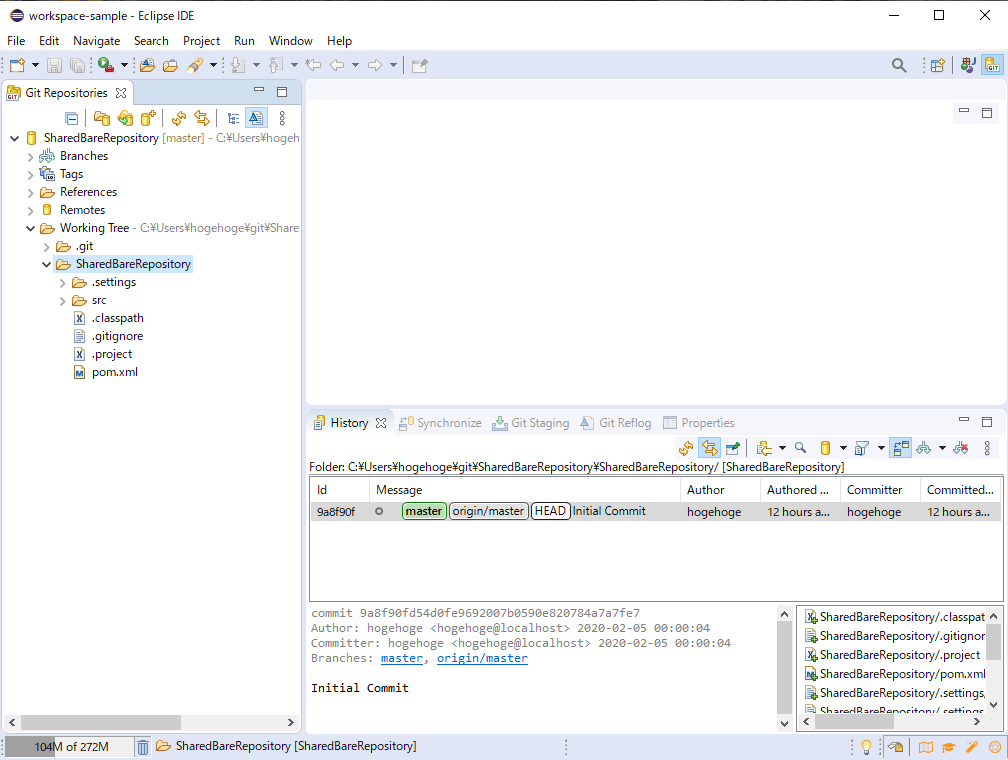Toggle branch layout display in Git Repositories

point(233,118)
